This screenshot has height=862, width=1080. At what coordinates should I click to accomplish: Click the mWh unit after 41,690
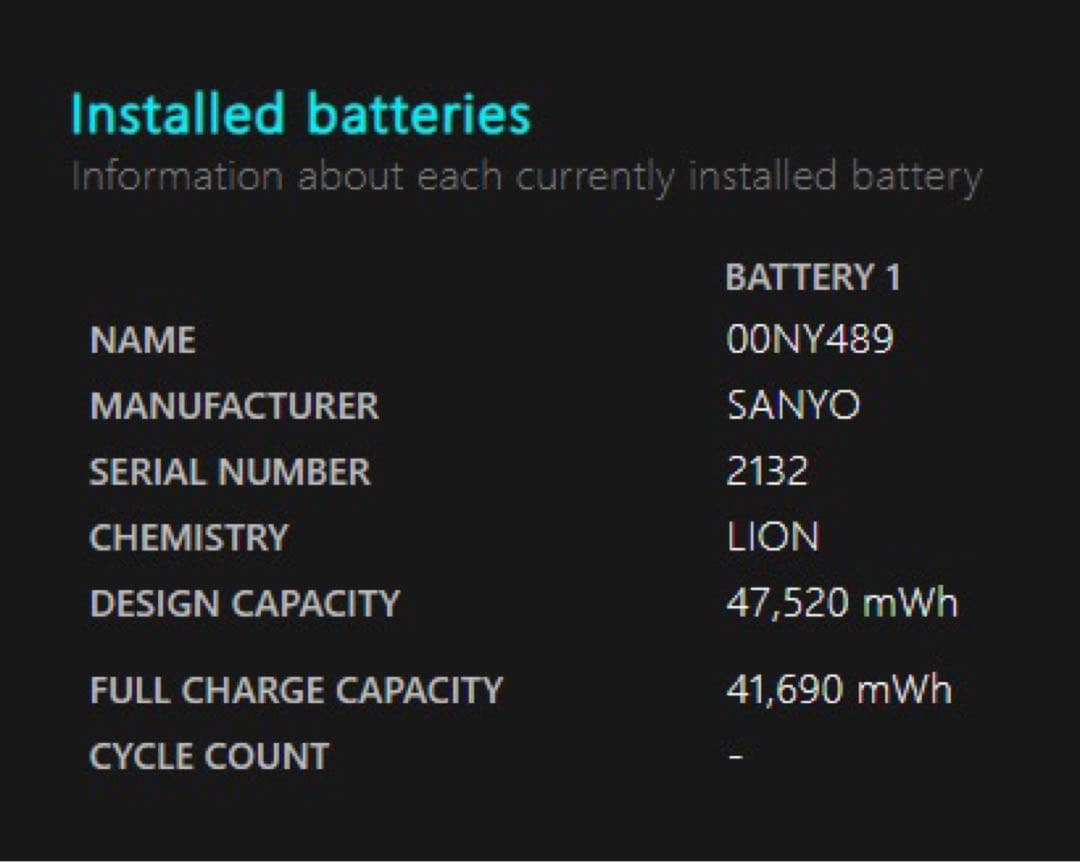coord(906,690)
